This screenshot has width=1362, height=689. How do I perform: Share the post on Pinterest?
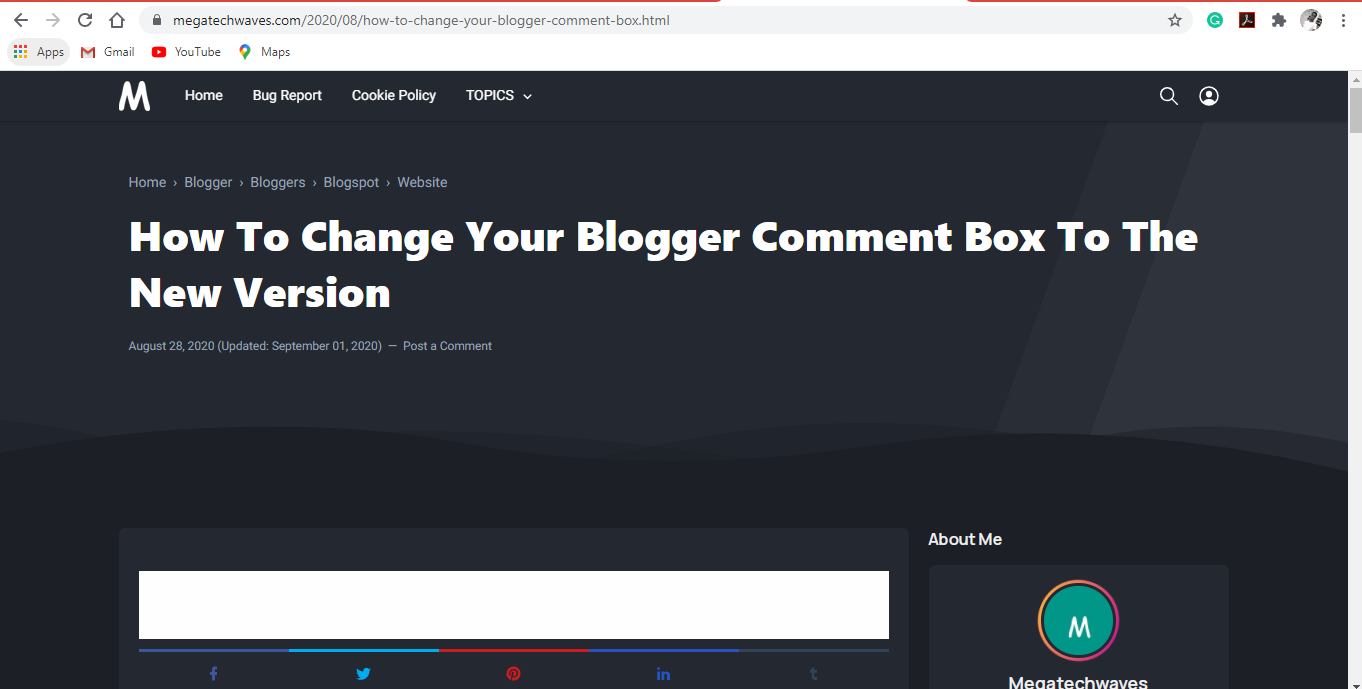[x=513, y=674]
